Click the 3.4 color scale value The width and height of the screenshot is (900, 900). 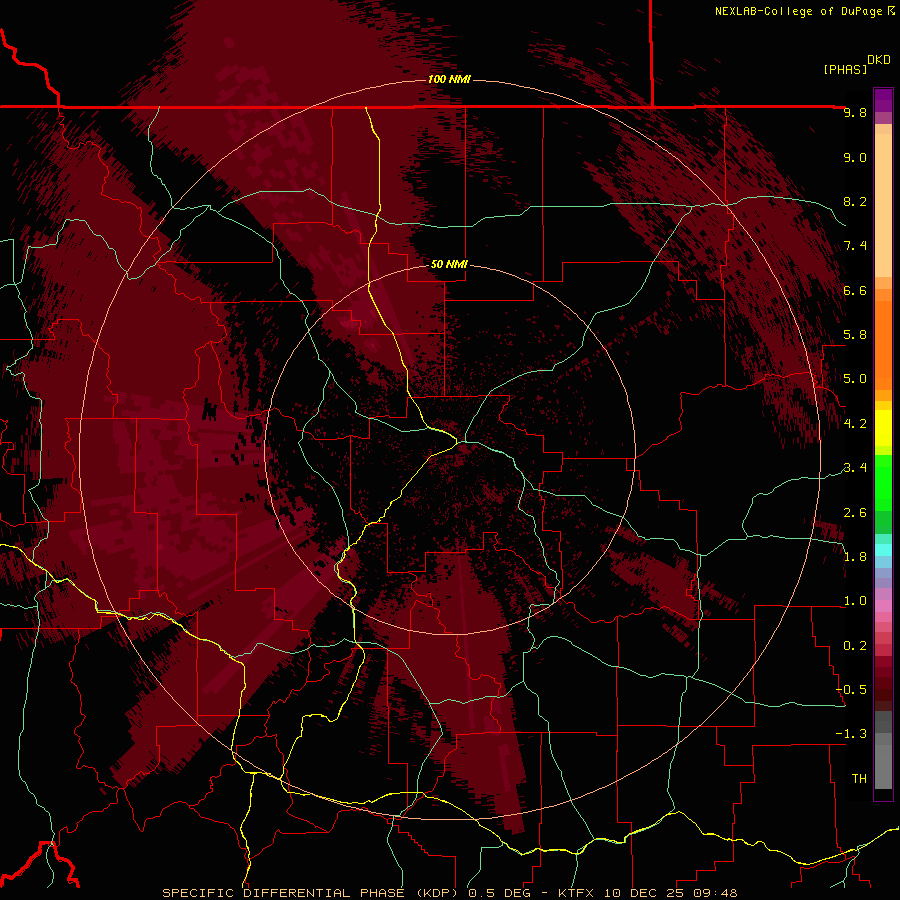pyautogui.click(x=855, y=468)
